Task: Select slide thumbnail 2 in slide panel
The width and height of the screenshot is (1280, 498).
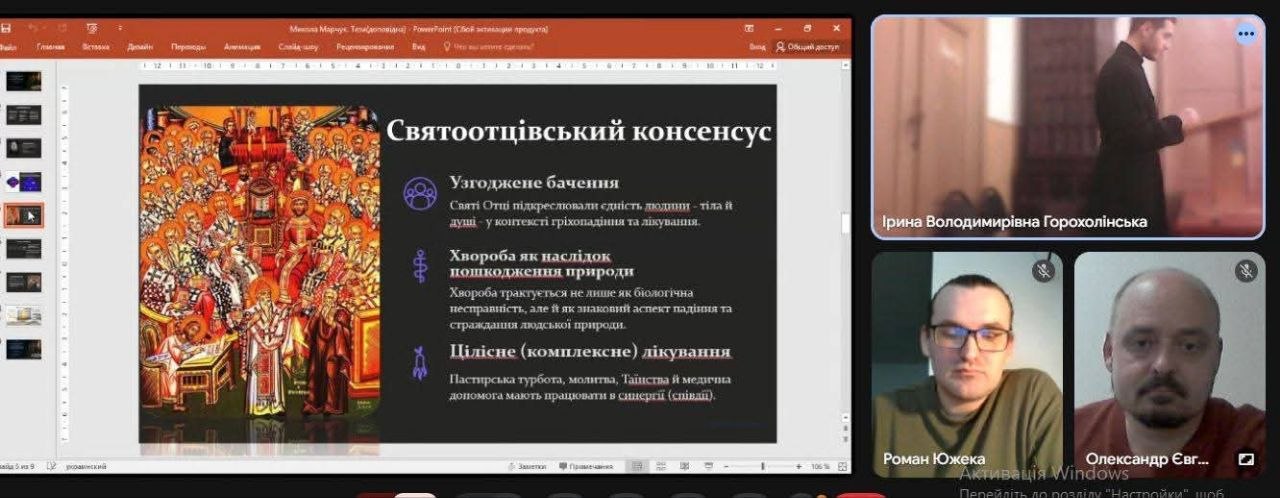Action: pyautogui.click(x=23, y=114)
